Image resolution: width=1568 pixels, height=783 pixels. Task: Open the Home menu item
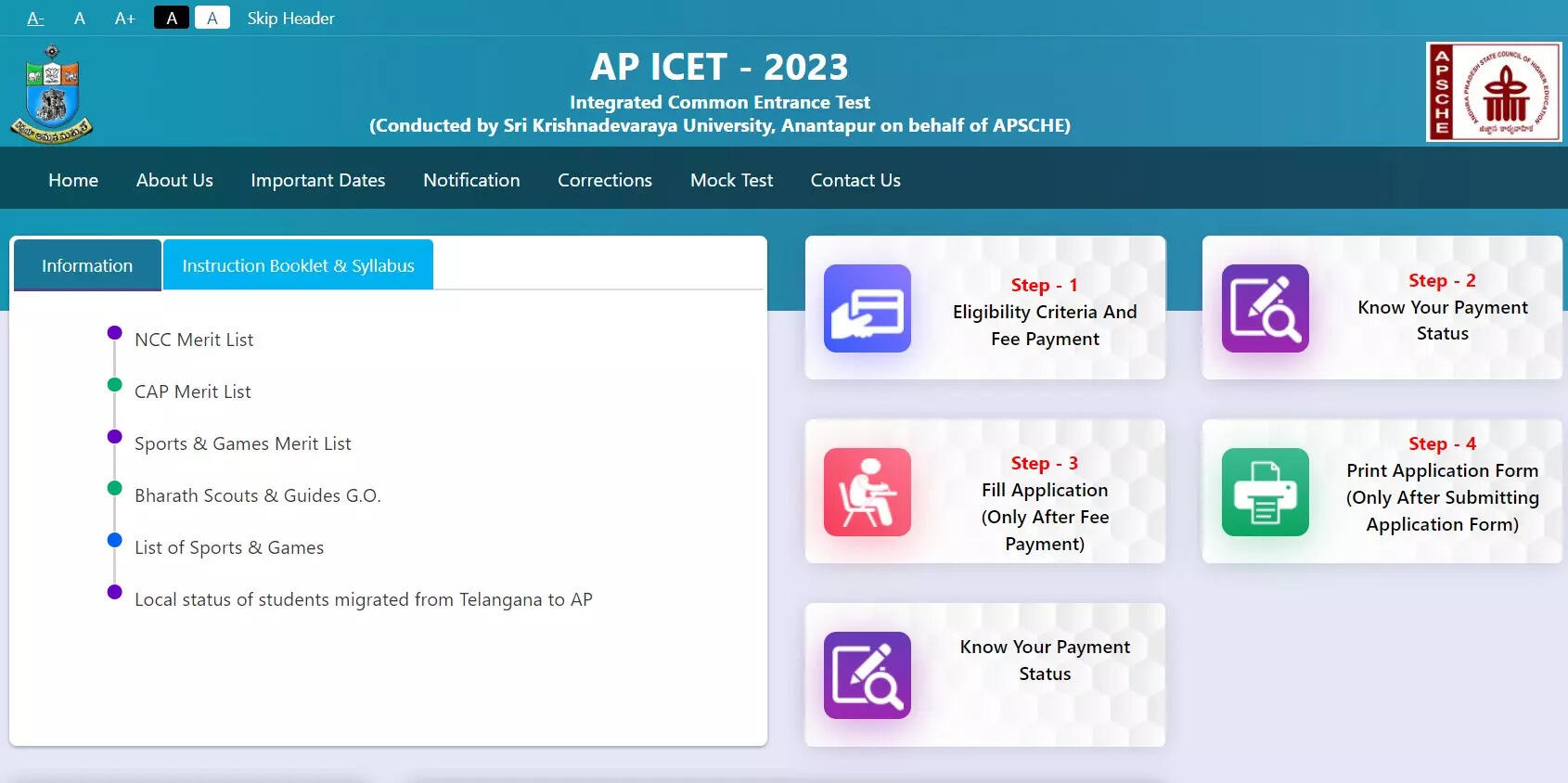pos(73,180)
